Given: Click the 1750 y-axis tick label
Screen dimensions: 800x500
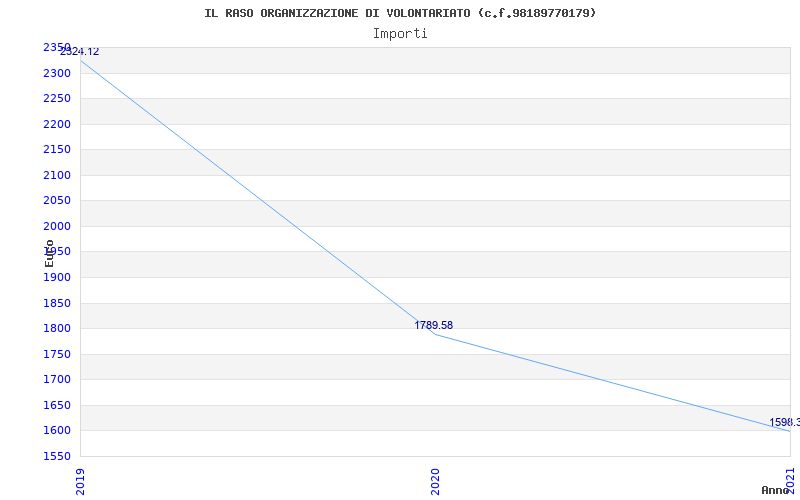Looking at the screenshot, I should (57, 355).
